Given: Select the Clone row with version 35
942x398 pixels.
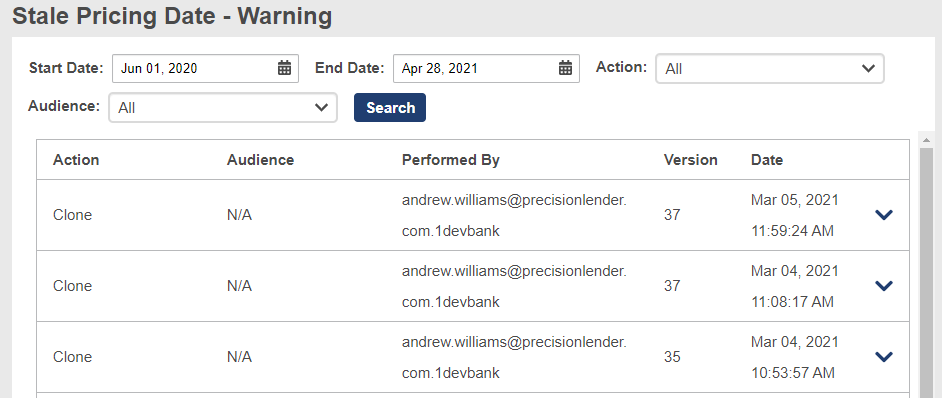Looking at the screenshot, I should 473,357.
